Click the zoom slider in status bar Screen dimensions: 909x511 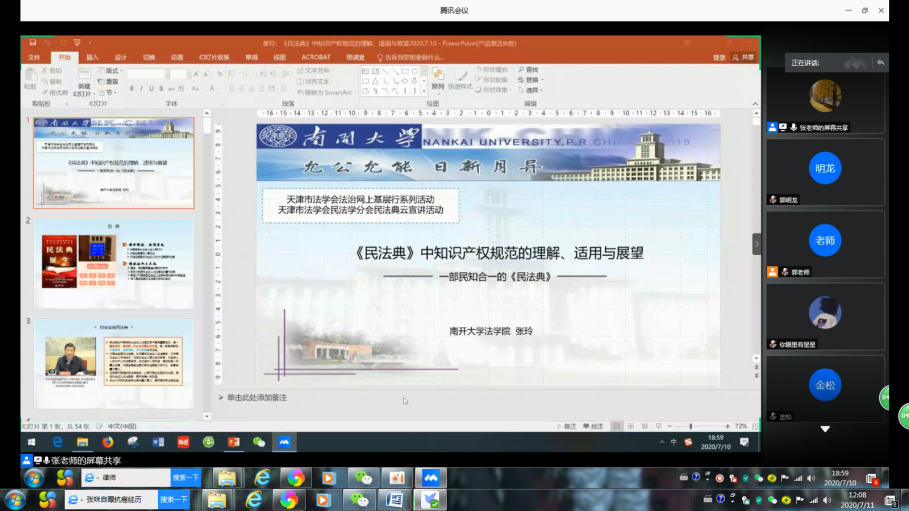tap(697, 426)
